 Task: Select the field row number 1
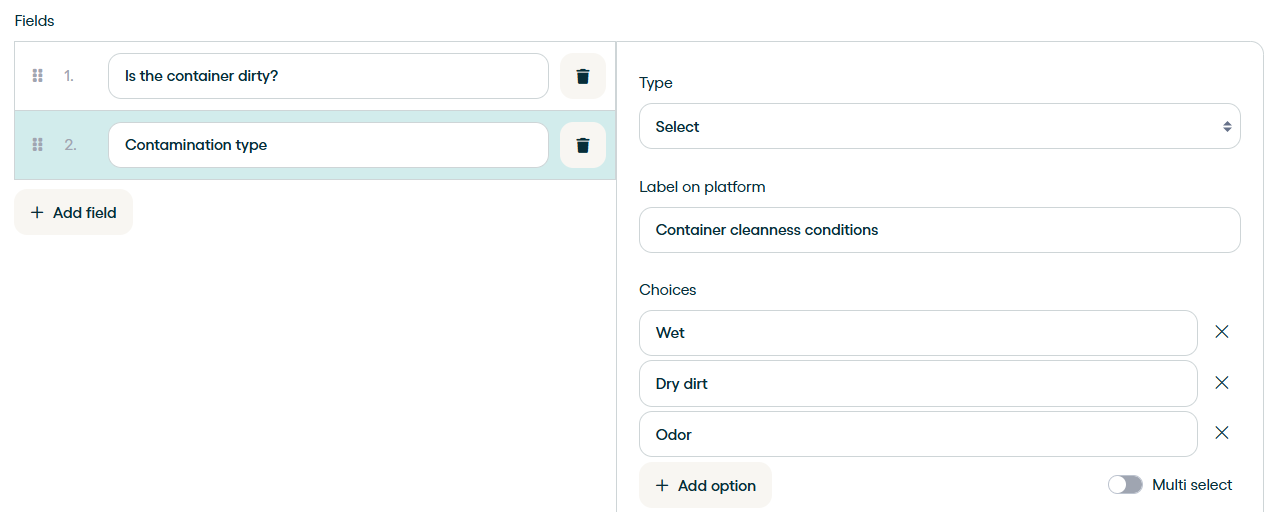point(69,76)
